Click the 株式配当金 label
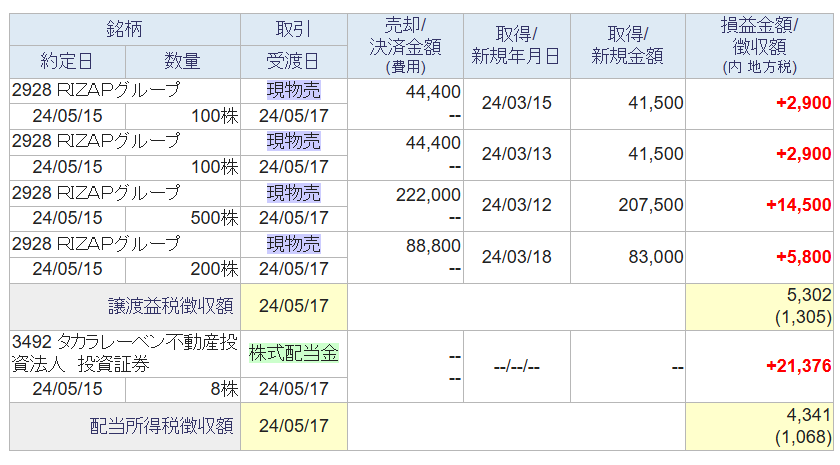840x465 pixels. tap(294, 353)
